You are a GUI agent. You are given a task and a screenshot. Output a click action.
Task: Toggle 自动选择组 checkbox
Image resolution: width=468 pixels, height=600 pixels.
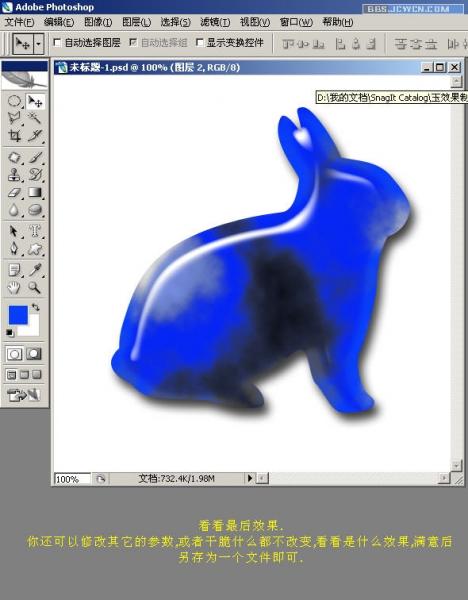(x=133, y=42)
